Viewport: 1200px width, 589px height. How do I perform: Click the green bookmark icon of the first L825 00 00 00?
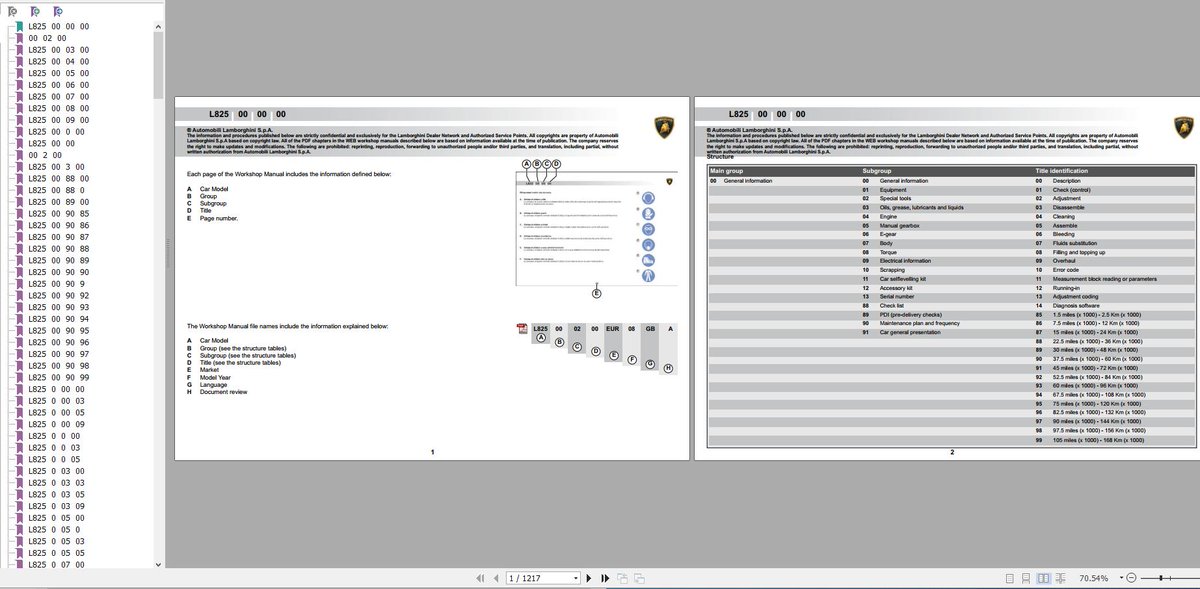pyautogui.click(x=19, y=26)
